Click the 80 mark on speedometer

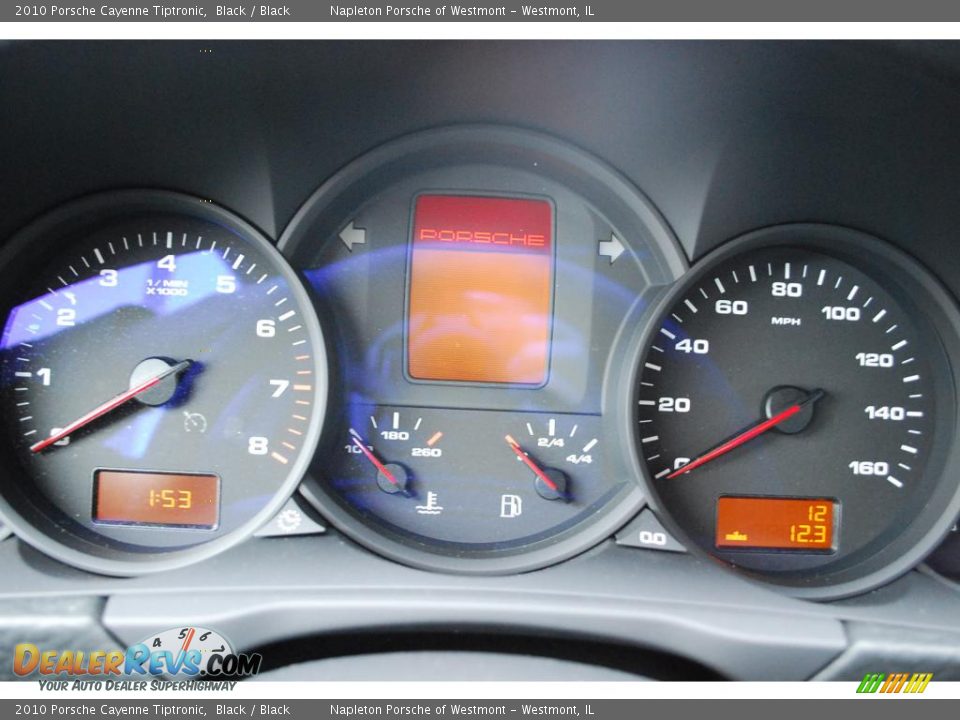click(787, 289)
